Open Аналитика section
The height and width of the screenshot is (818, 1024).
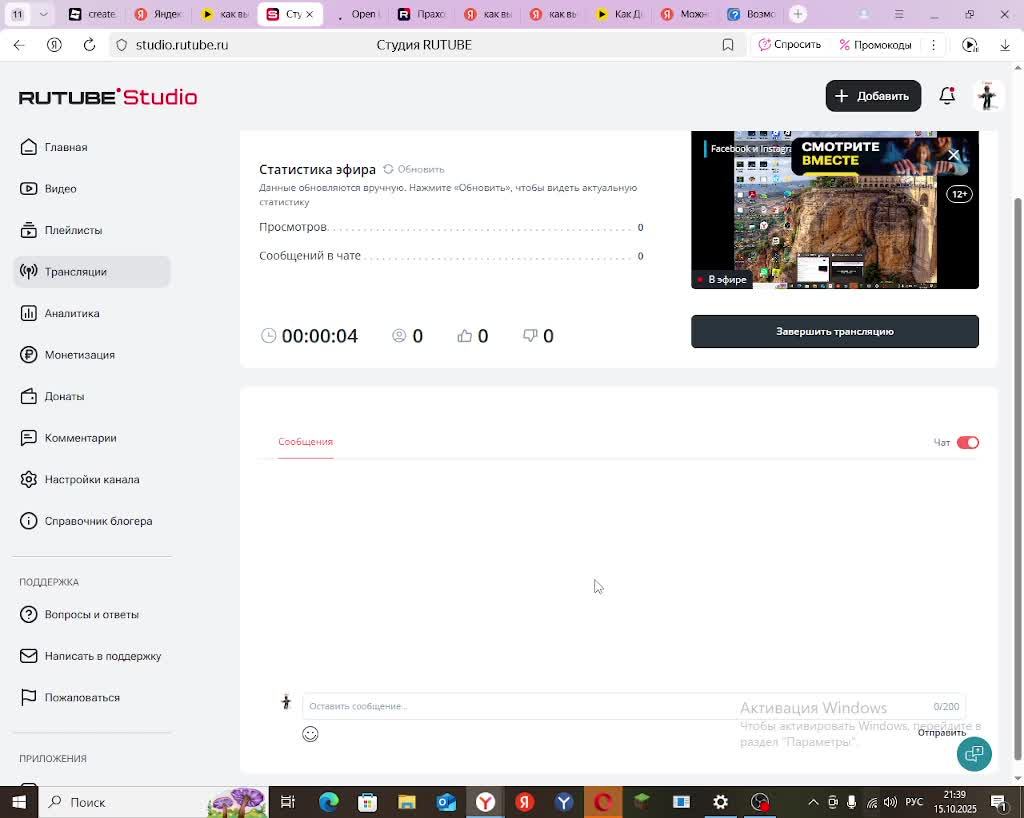click(x=59, y=313)
